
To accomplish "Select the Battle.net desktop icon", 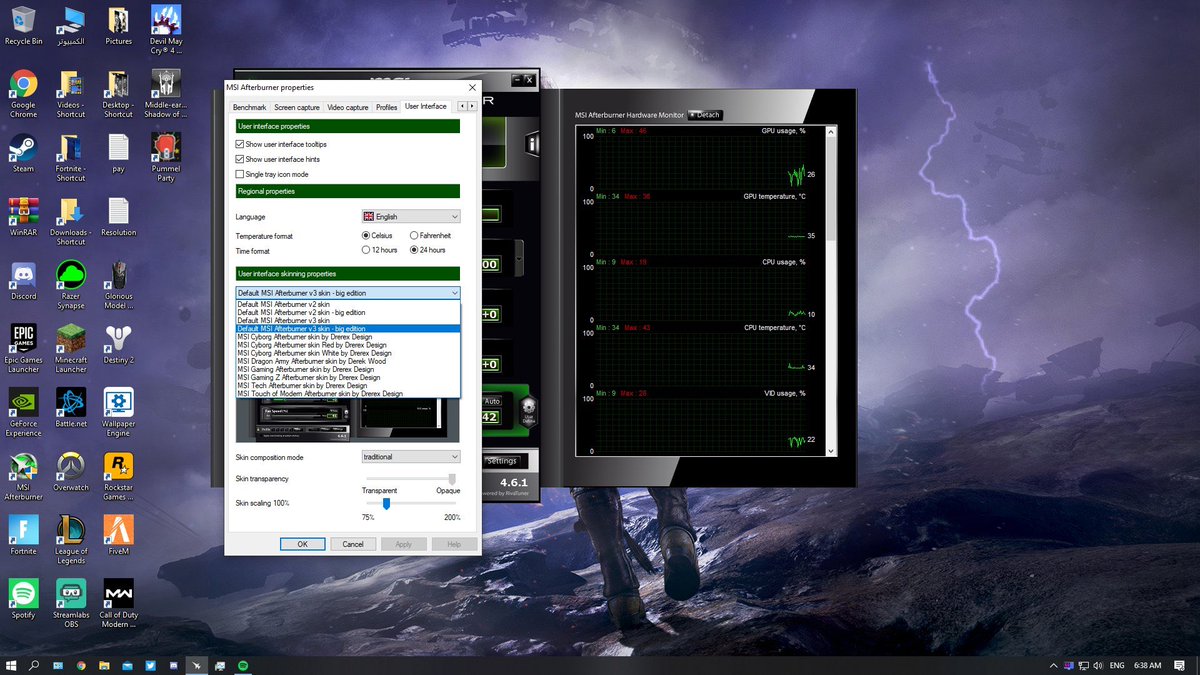I will tap(71, 407).
